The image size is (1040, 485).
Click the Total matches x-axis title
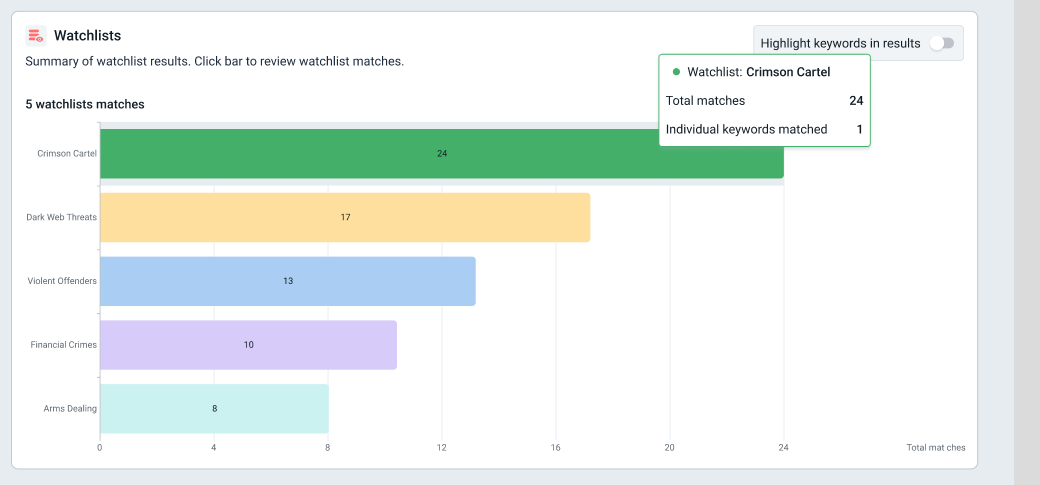coord(935,447)
